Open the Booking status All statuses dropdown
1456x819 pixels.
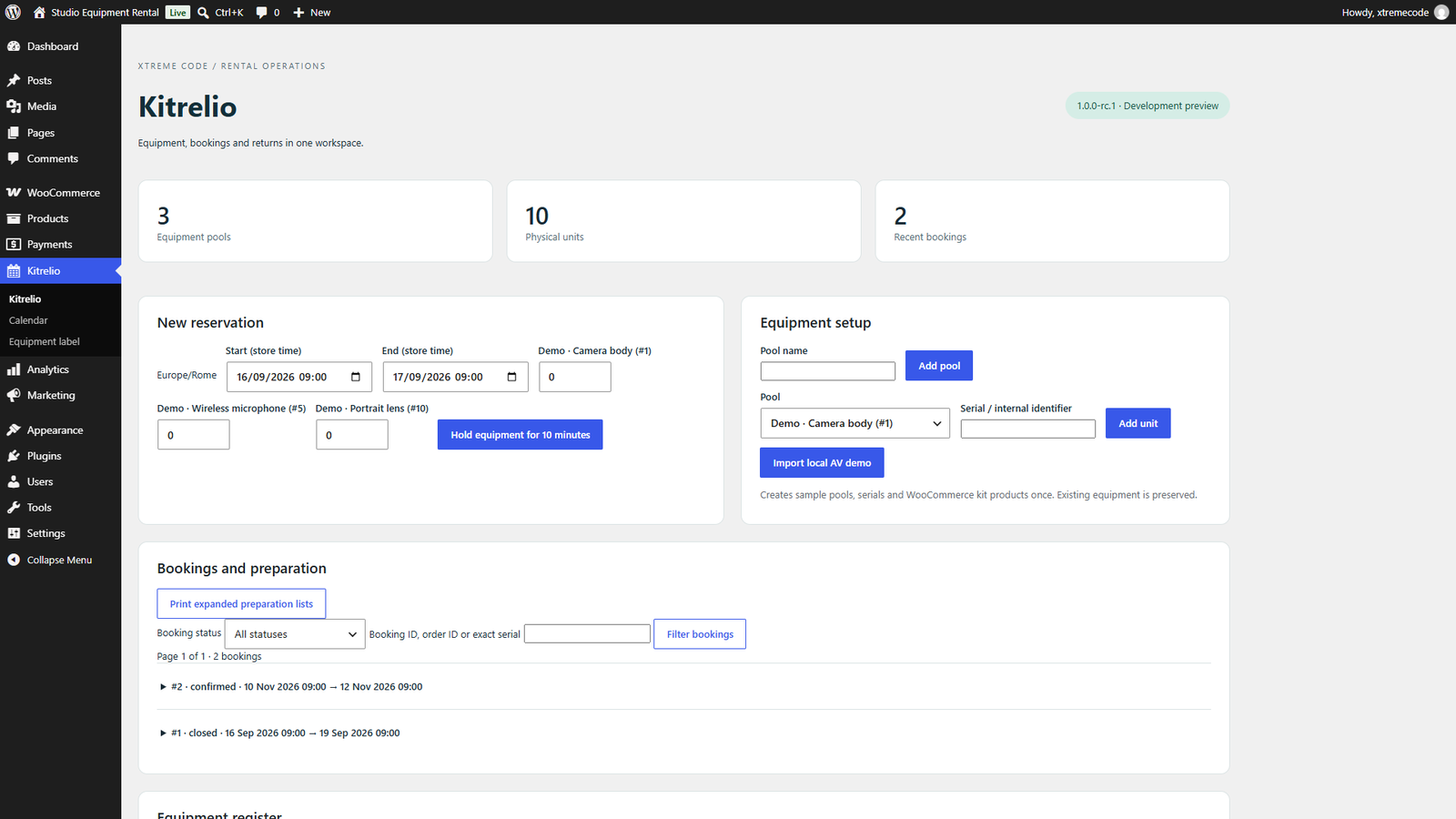(295, 634)
